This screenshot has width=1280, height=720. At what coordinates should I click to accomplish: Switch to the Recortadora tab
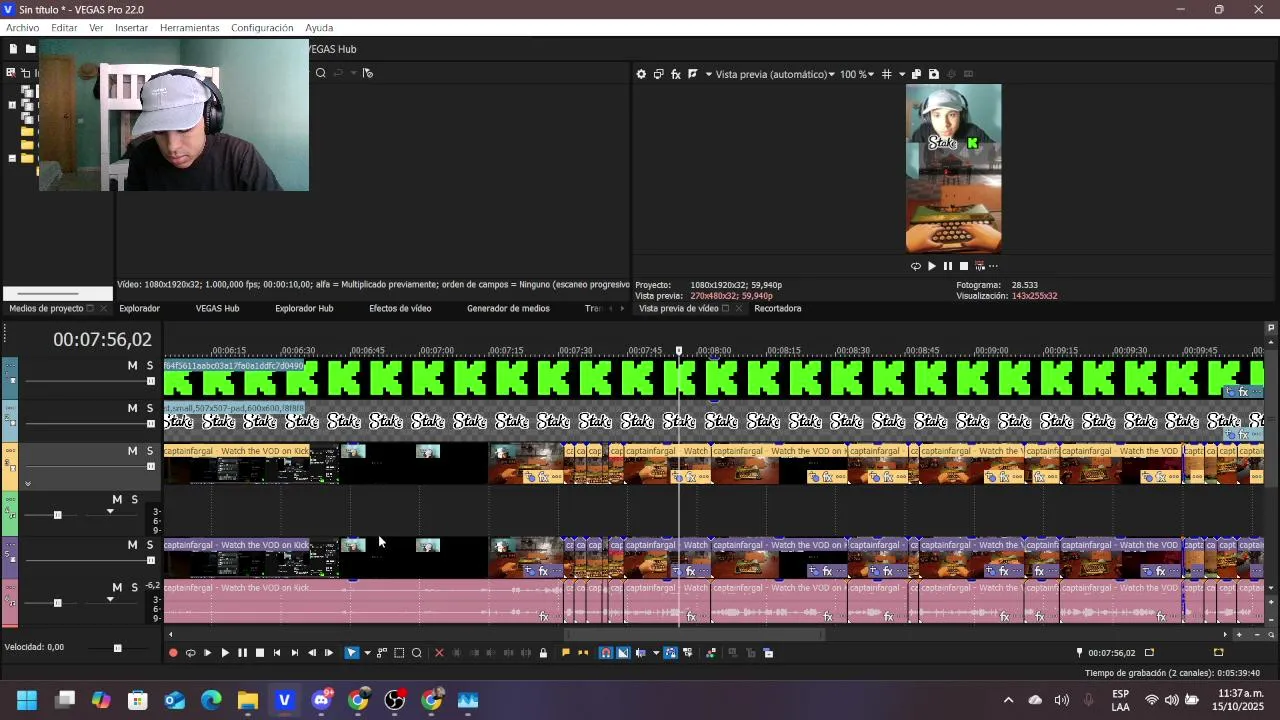point(778,308)
